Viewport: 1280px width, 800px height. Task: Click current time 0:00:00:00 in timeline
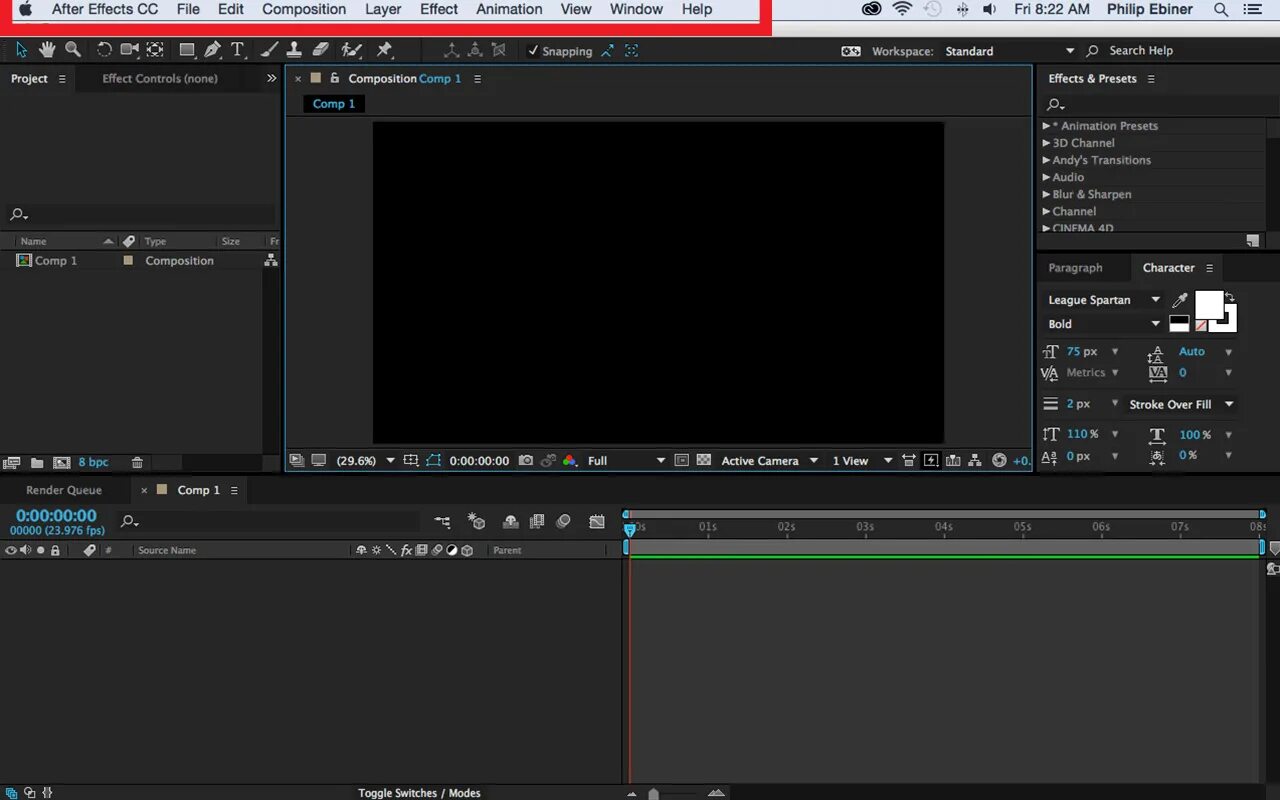coord(56,516)
